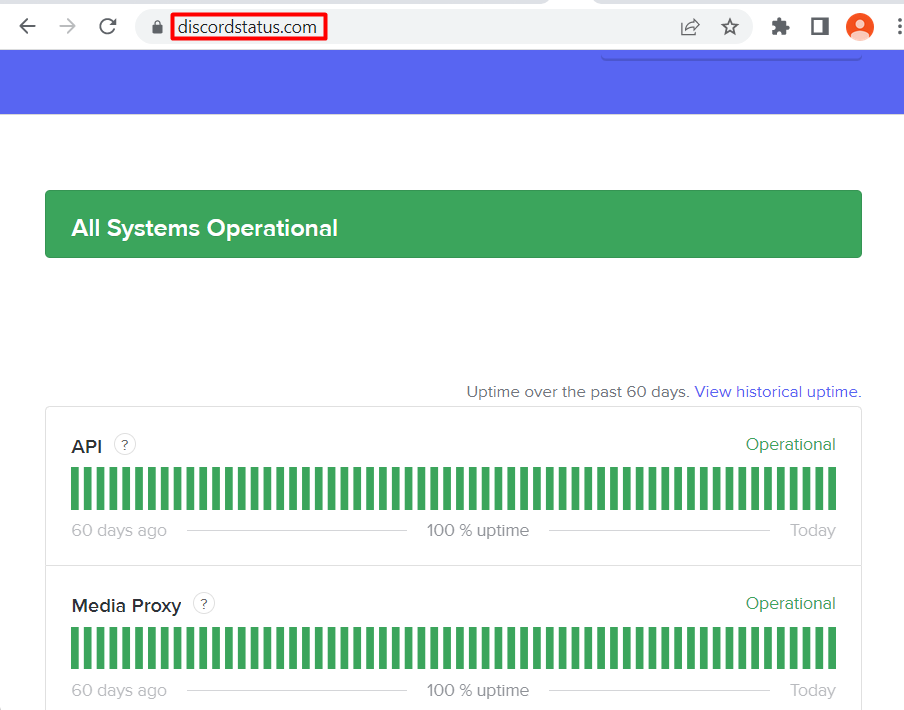Click the API Operational status text
904x710 pixels.
pos(790,444)
